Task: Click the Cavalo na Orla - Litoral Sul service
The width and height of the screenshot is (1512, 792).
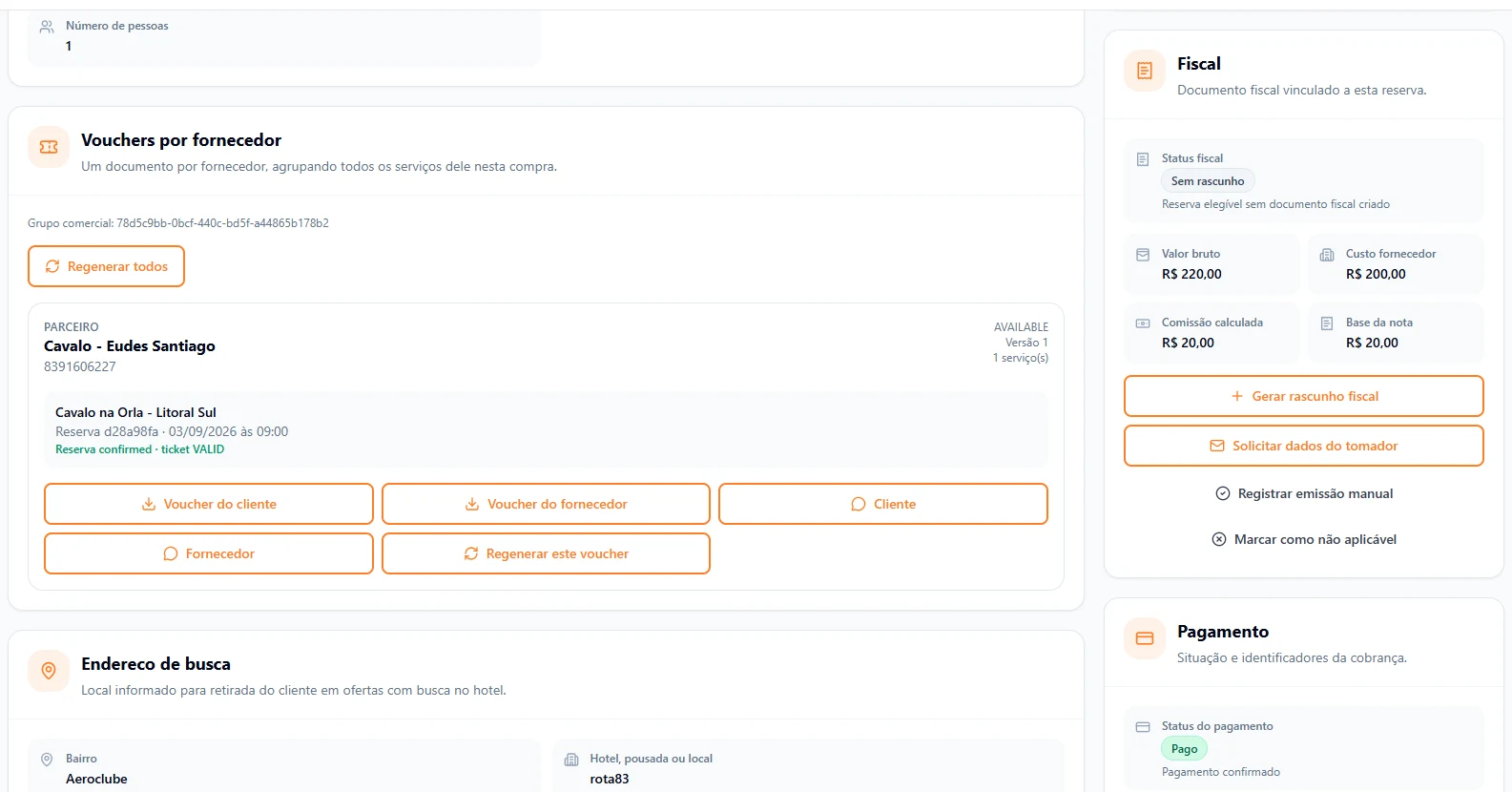Action: 135,412
